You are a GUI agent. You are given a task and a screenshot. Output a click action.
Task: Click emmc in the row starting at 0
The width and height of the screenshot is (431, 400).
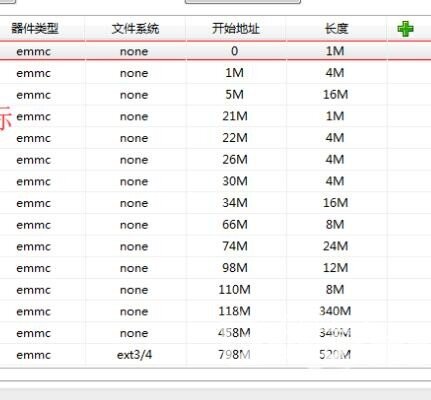(x=33, y=52)
